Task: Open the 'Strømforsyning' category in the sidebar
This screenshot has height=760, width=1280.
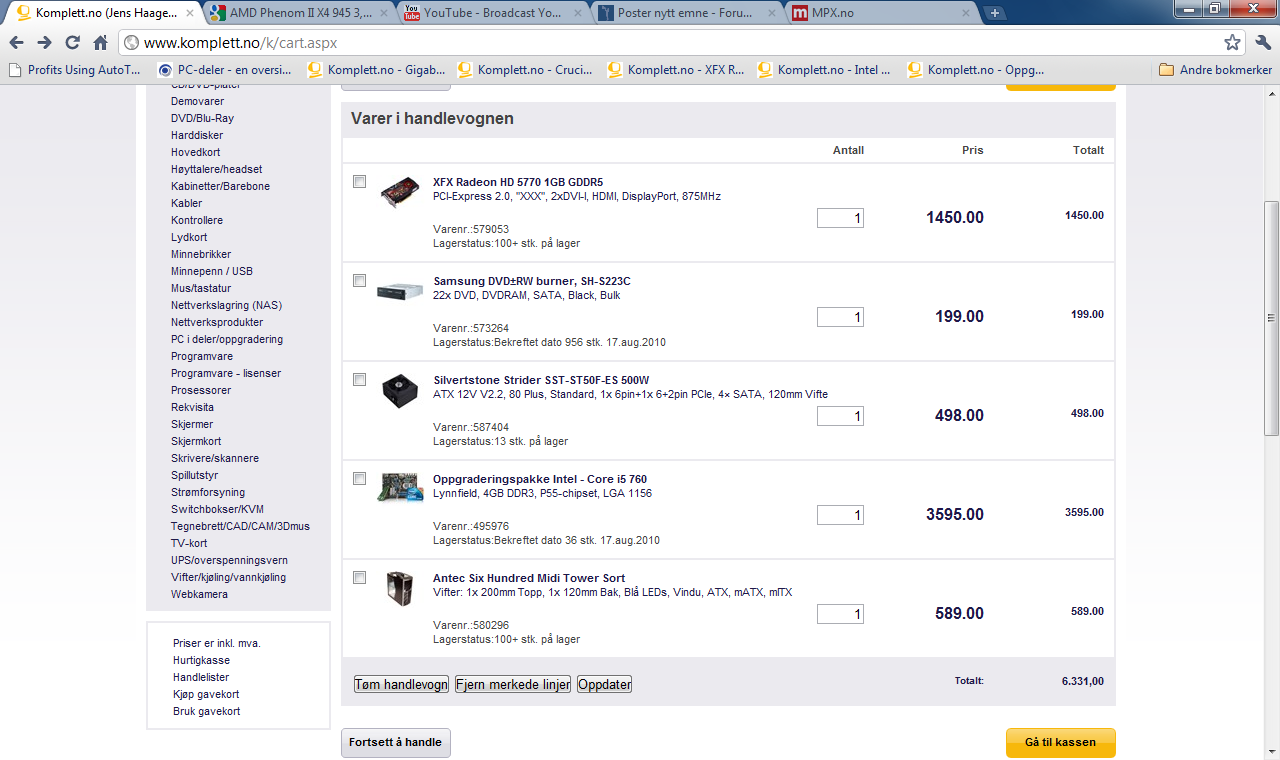Action: (208, 492)
